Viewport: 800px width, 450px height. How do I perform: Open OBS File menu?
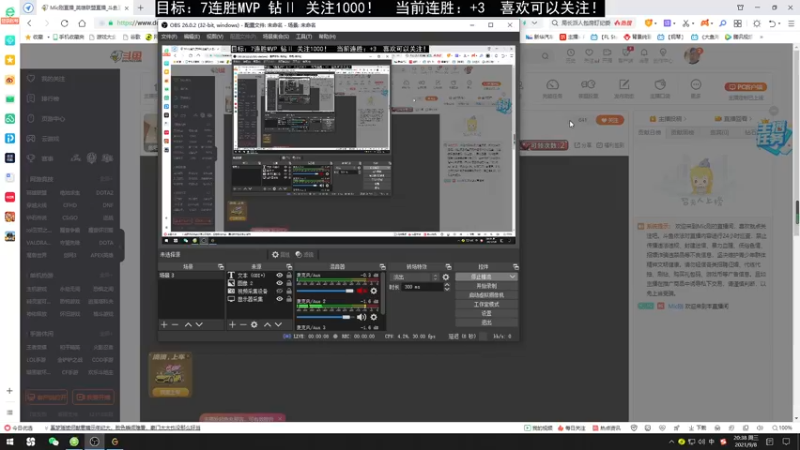169,37
